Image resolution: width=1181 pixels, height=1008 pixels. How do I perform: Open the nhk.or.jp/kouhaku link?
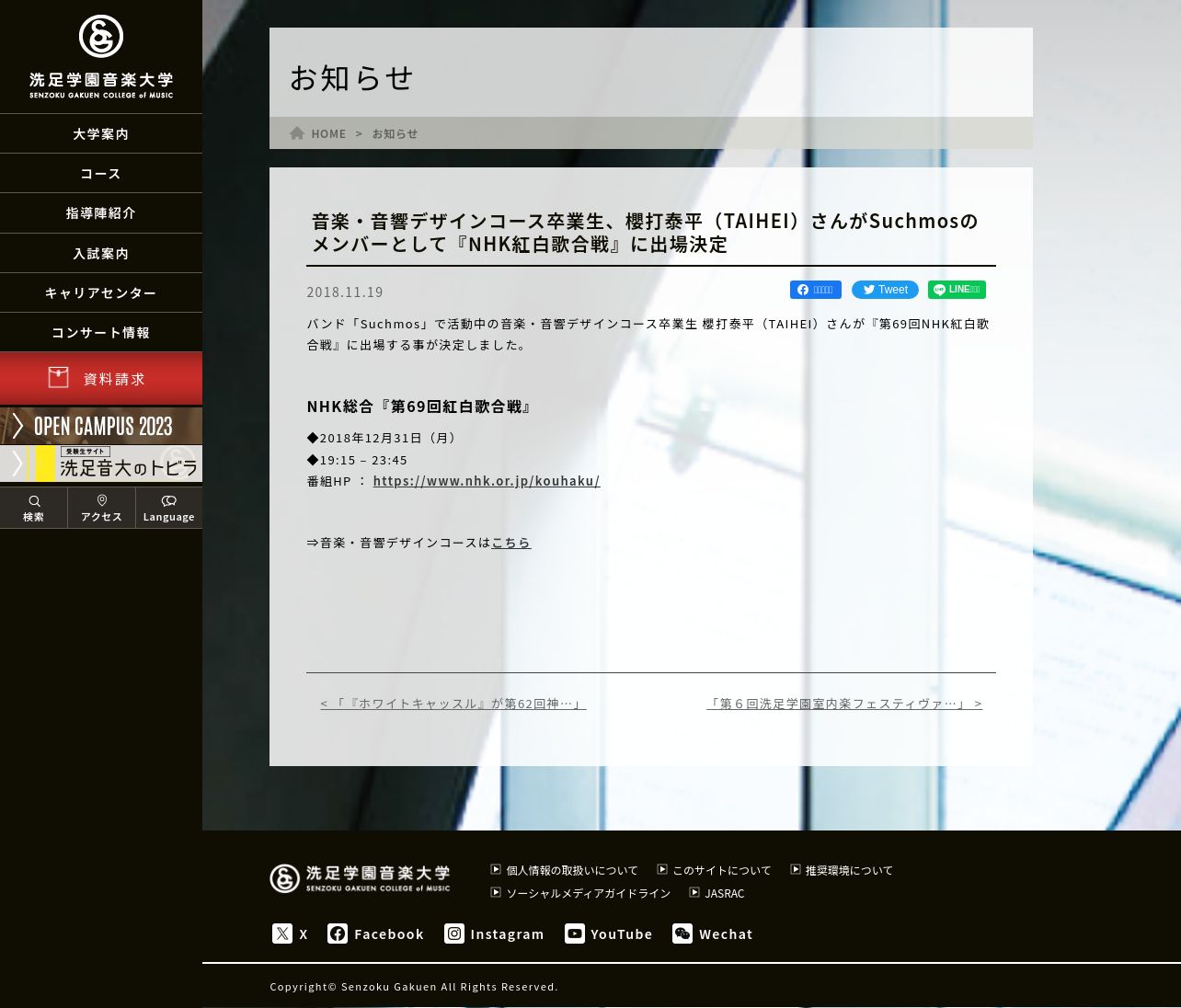[487, 481]
